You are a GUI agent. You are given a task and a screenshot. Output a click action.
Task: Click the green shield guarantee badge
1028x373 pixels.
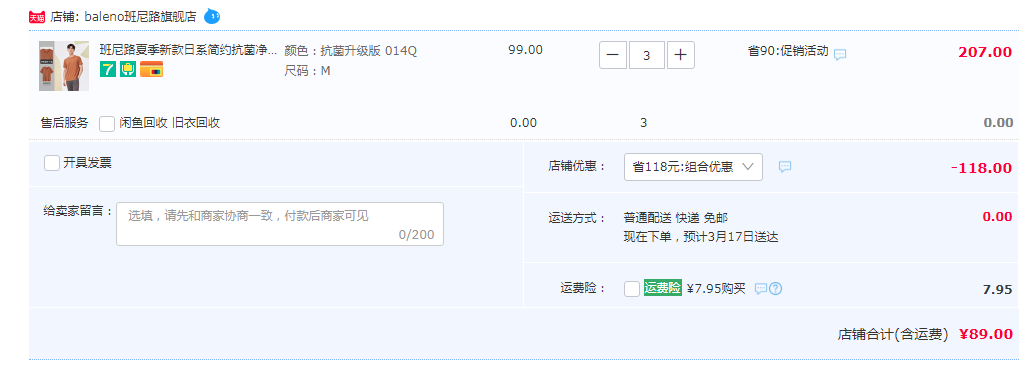click(x=127, y=69)
